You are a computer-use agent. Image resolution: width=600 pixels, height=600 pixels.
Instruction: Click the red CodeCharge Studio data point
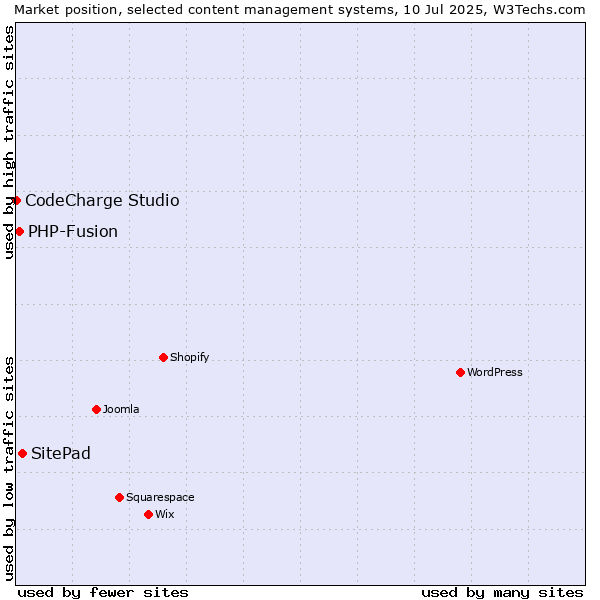click(x=16, y=201)
